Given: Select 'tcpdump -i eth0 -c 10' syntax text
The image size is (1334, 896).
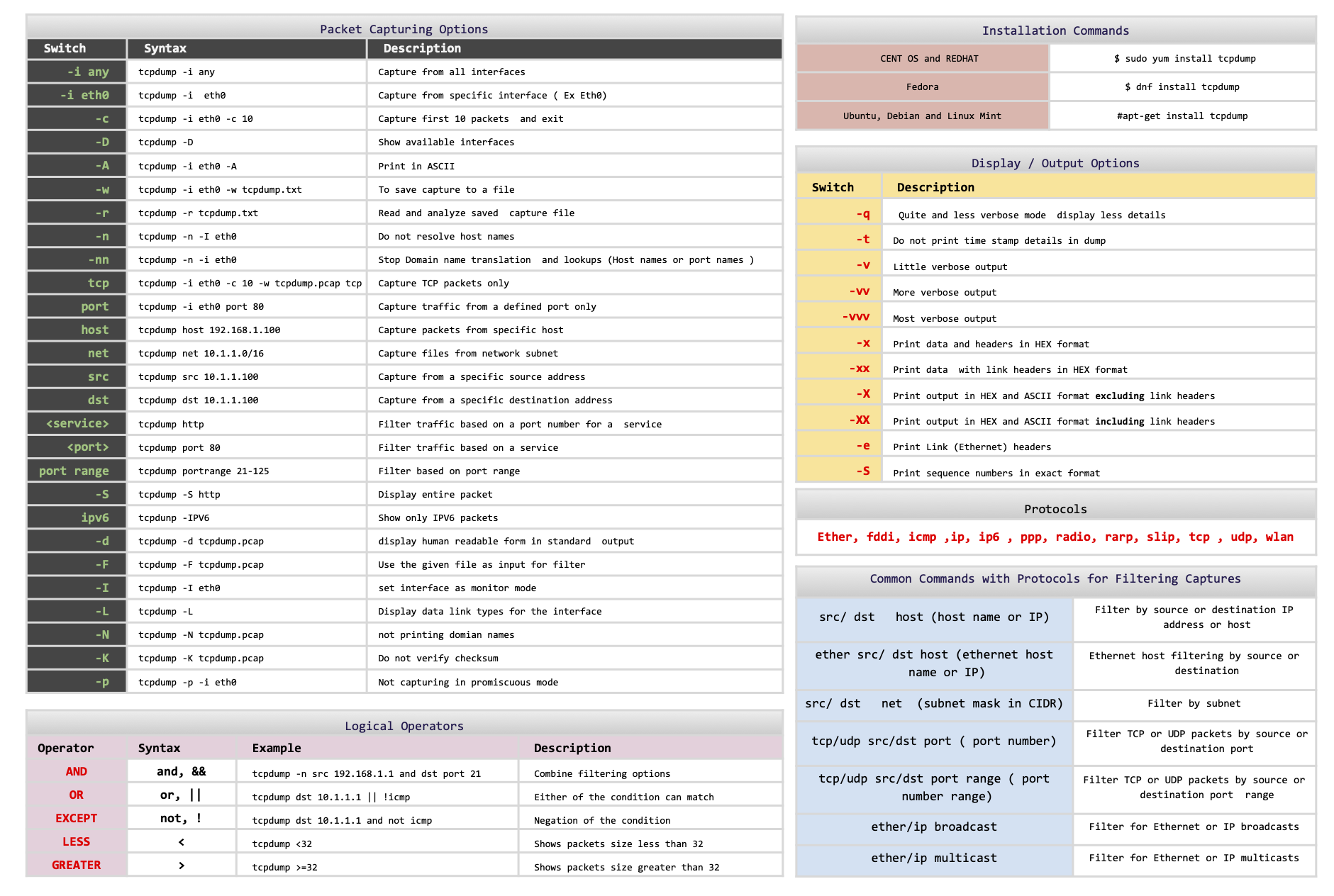Looking at the screenshot, I should [196, 119].
